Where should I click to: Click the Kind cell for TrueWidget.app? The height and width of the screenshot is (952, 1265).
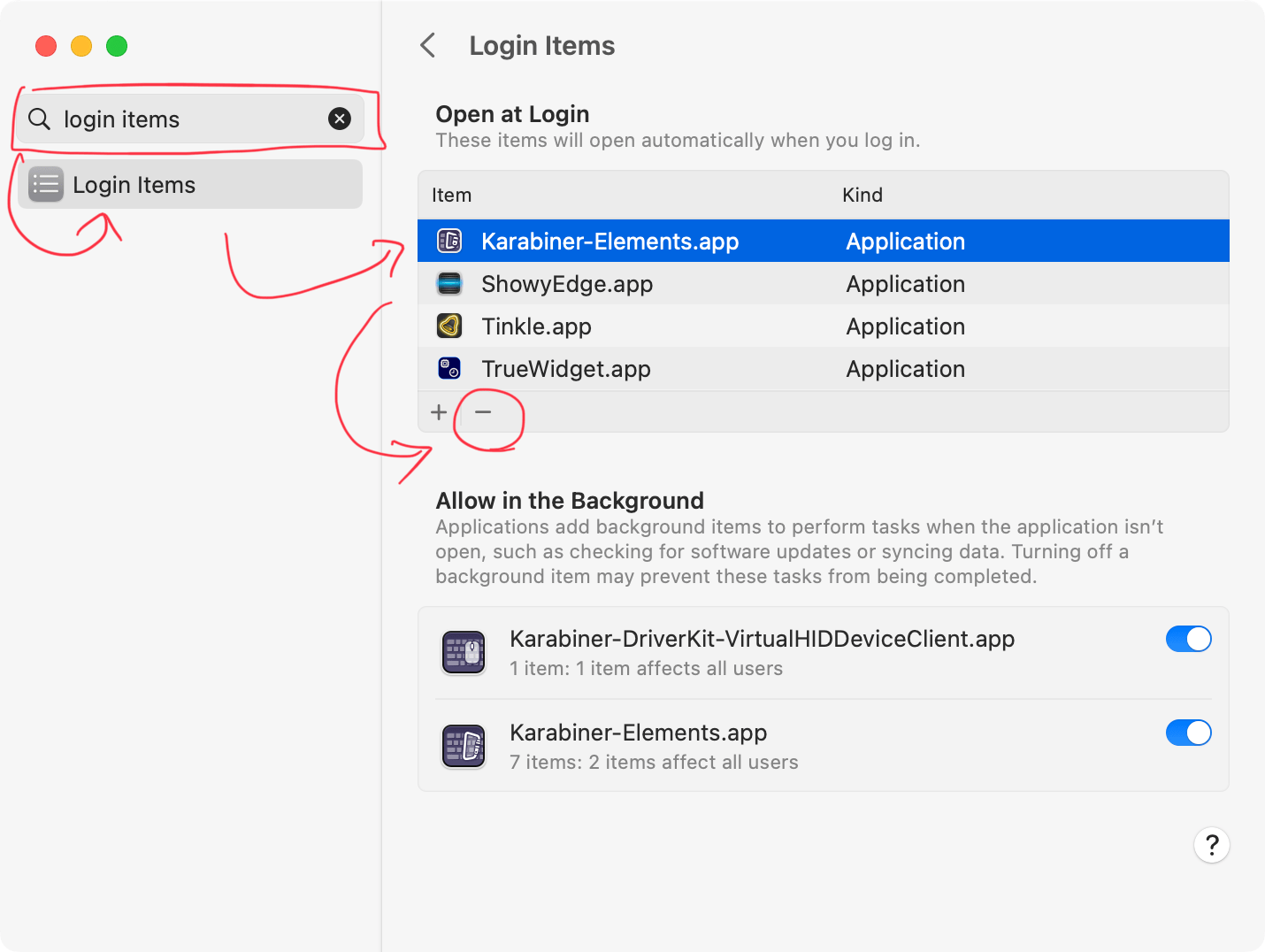905,369
